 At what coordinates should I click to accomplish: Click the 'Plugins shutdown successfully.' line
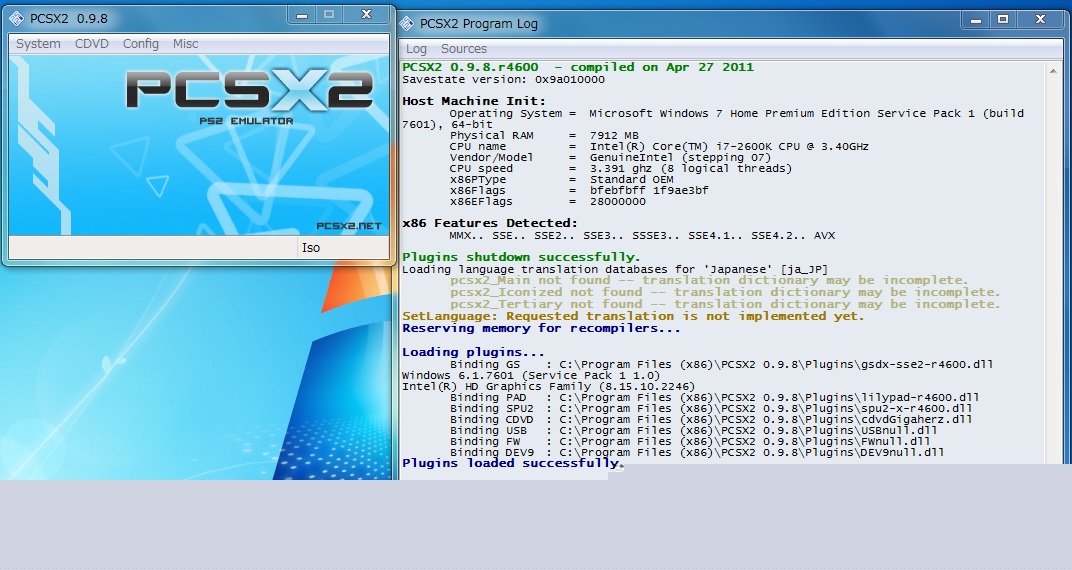click(x=522, y=257)
